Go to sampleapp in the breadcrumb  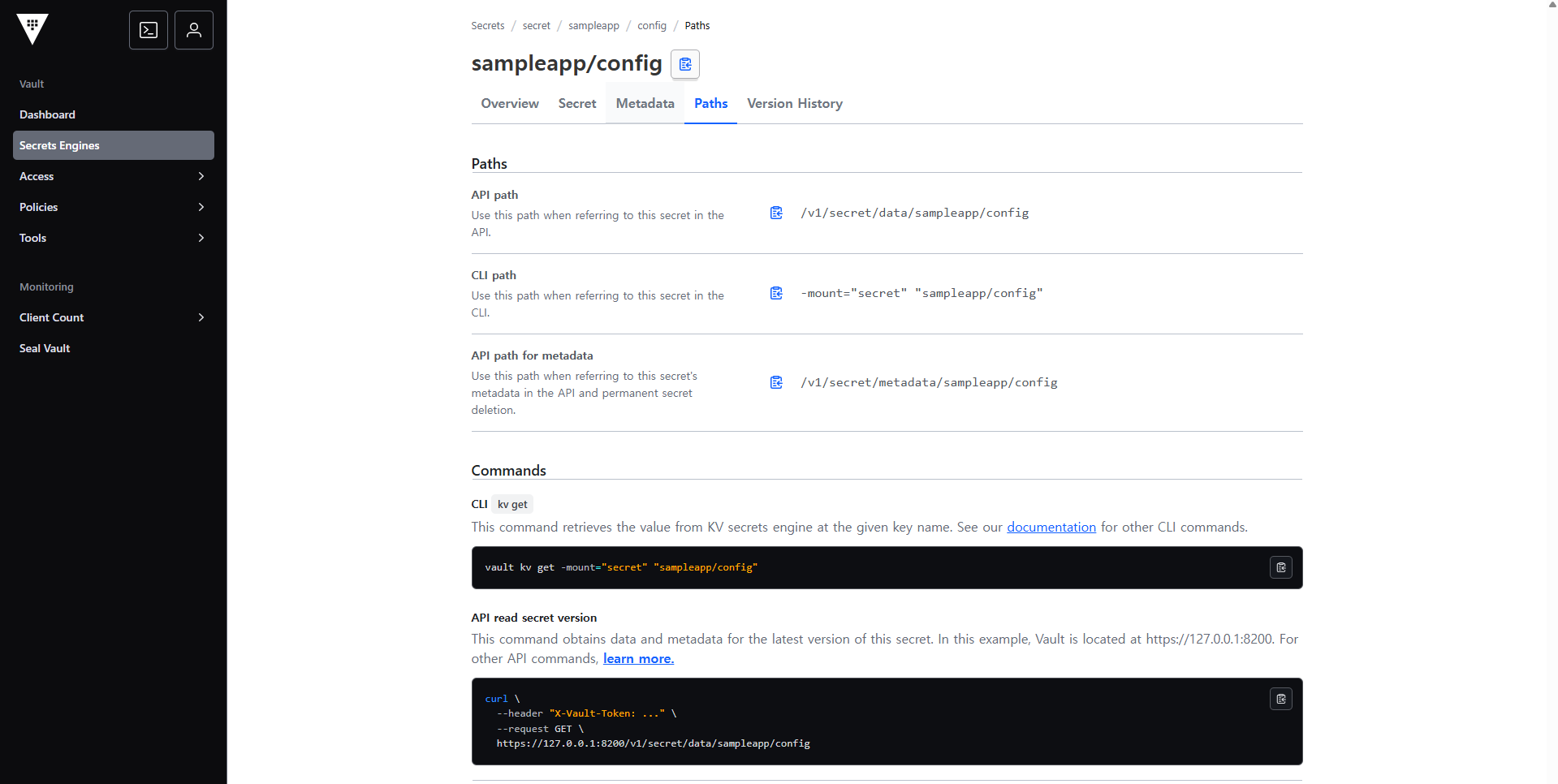tap(593, 26)
